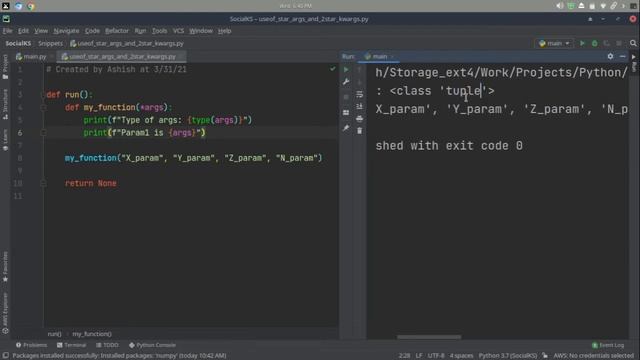Open the VCS menu
This screenshot has height=360, width=640.
tap(178, 31)
